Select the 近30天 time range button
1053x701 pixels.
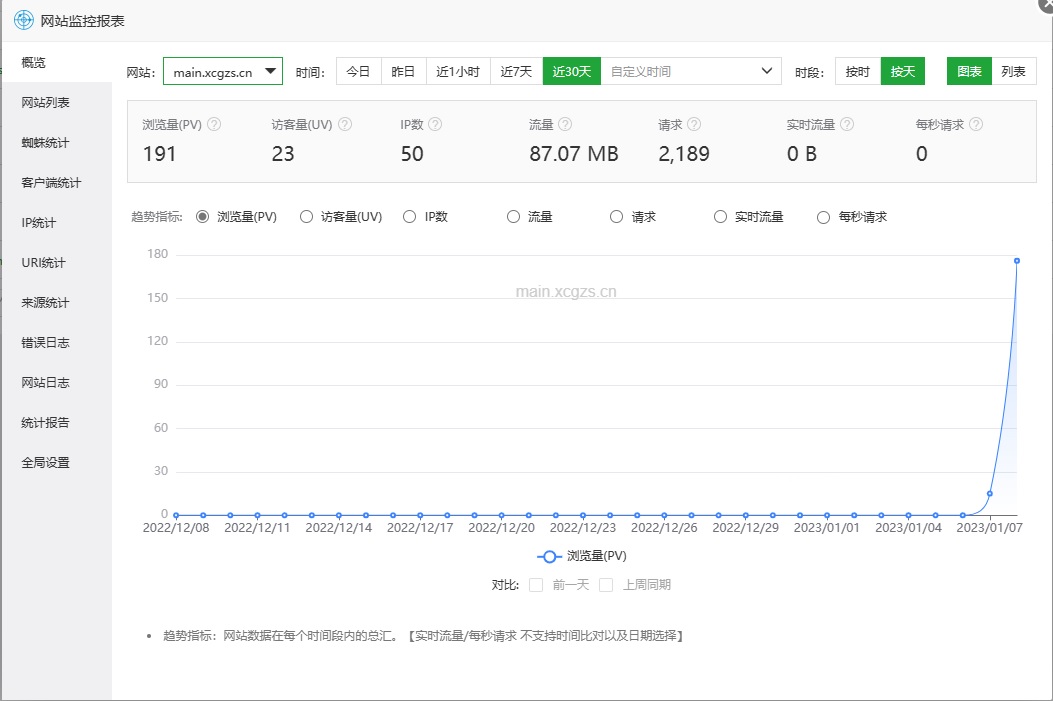[x=571, y=71]
